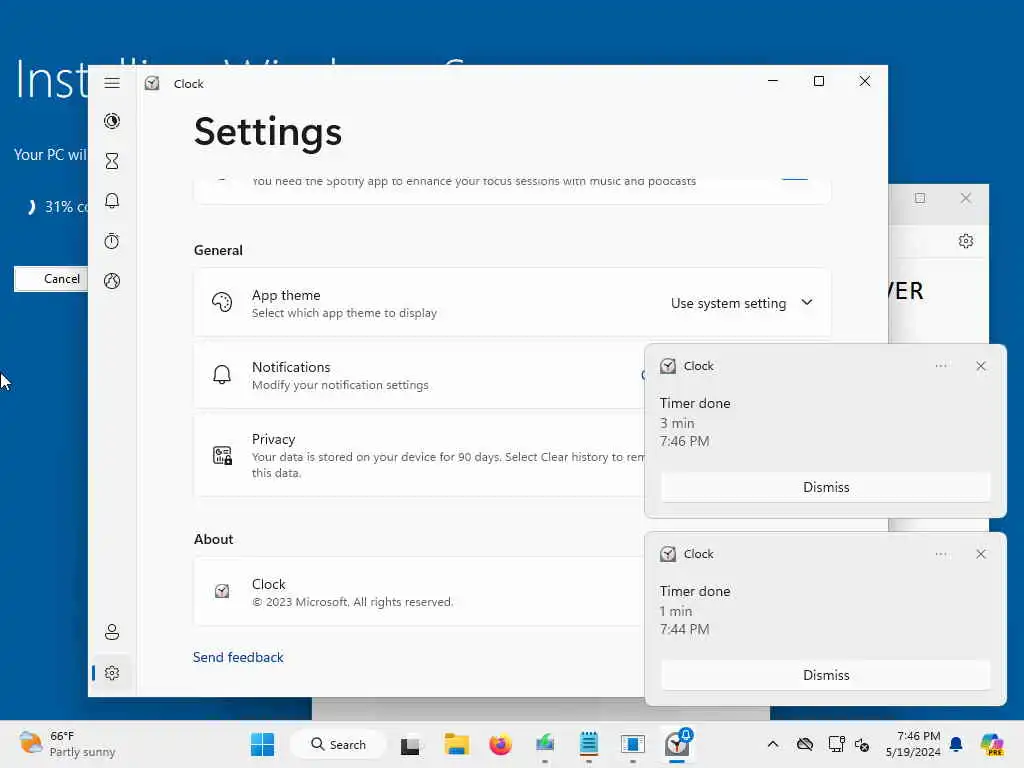
Task: Launch Firefox from the taskbar
Action: (x=500, y=744)
